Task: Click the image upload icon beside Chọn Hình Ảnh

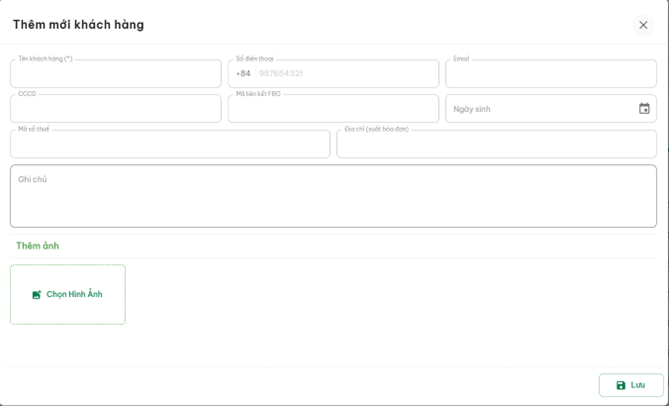Action: (x=37, y=295)
